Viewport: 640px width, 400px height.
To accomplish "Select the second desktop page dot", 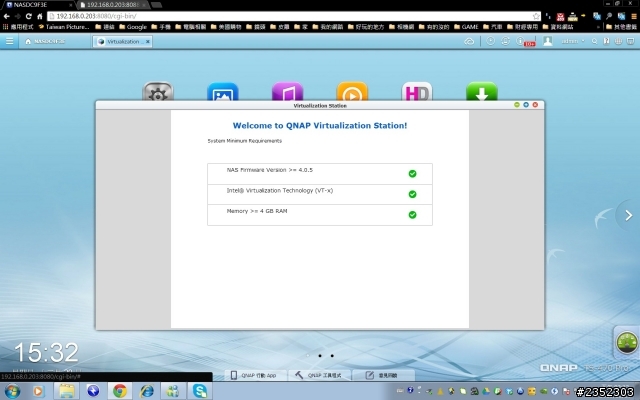I will [x=320, y=356].
